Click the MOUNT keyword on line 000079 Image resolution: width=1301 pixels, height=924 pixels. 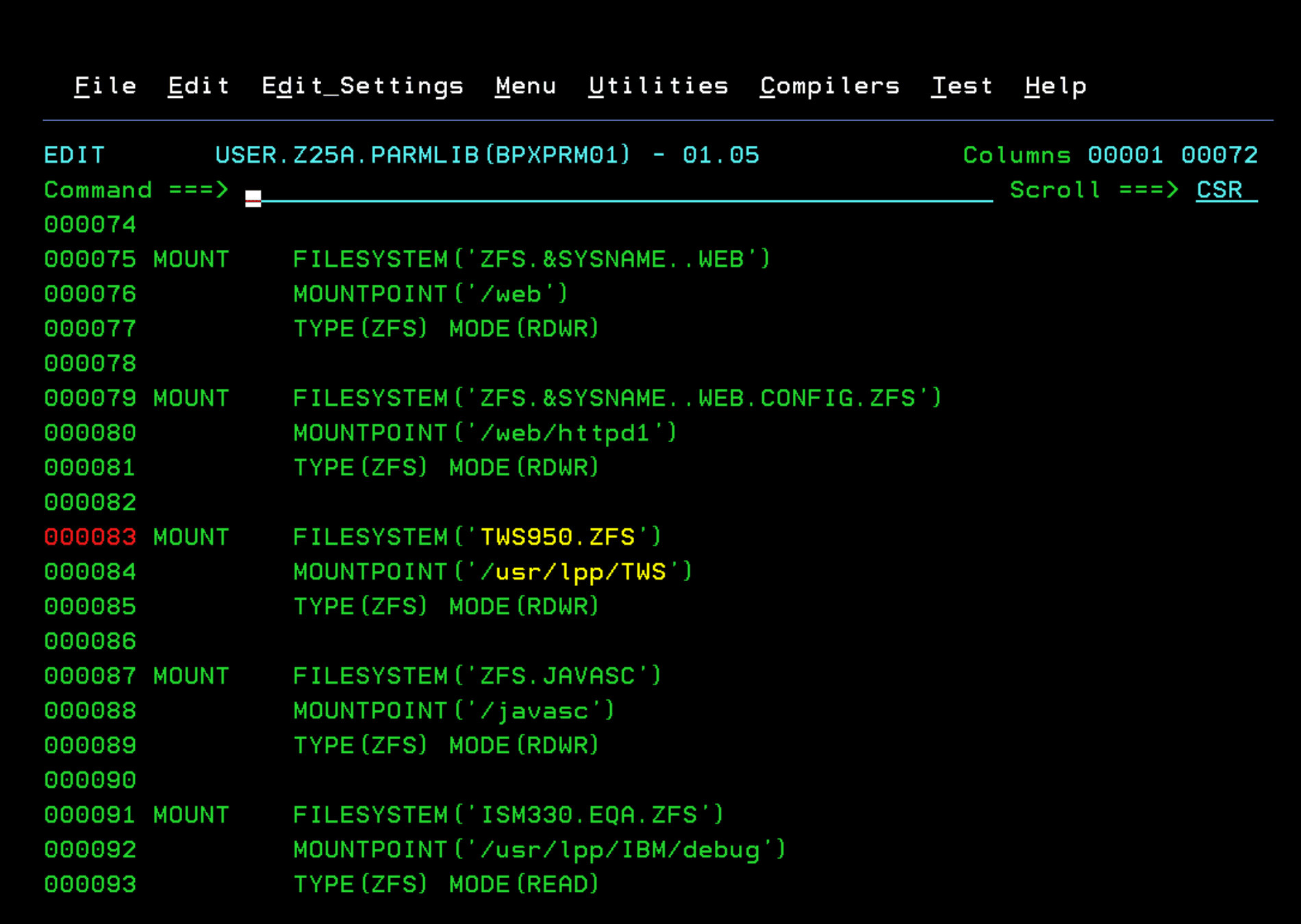click(191, 398)
